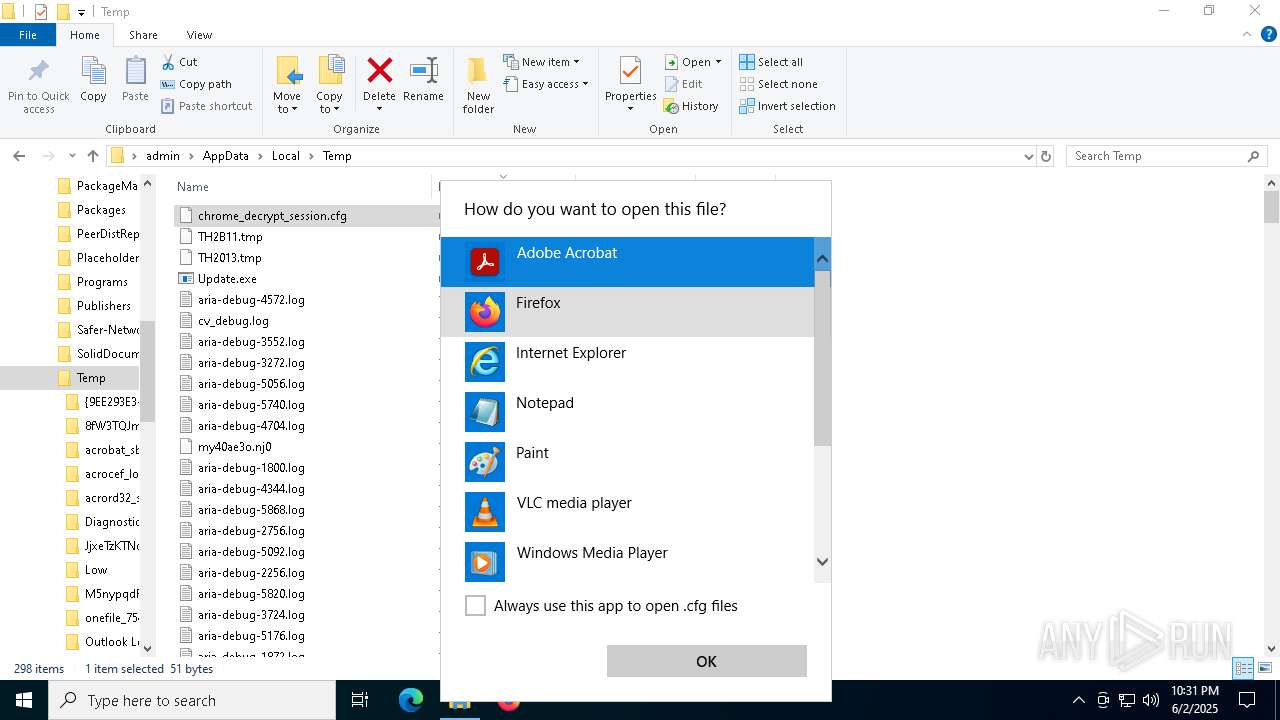Screen dimensions: 1280x720
Task: Click the Rename icon
Action: [x=423, y=71]
